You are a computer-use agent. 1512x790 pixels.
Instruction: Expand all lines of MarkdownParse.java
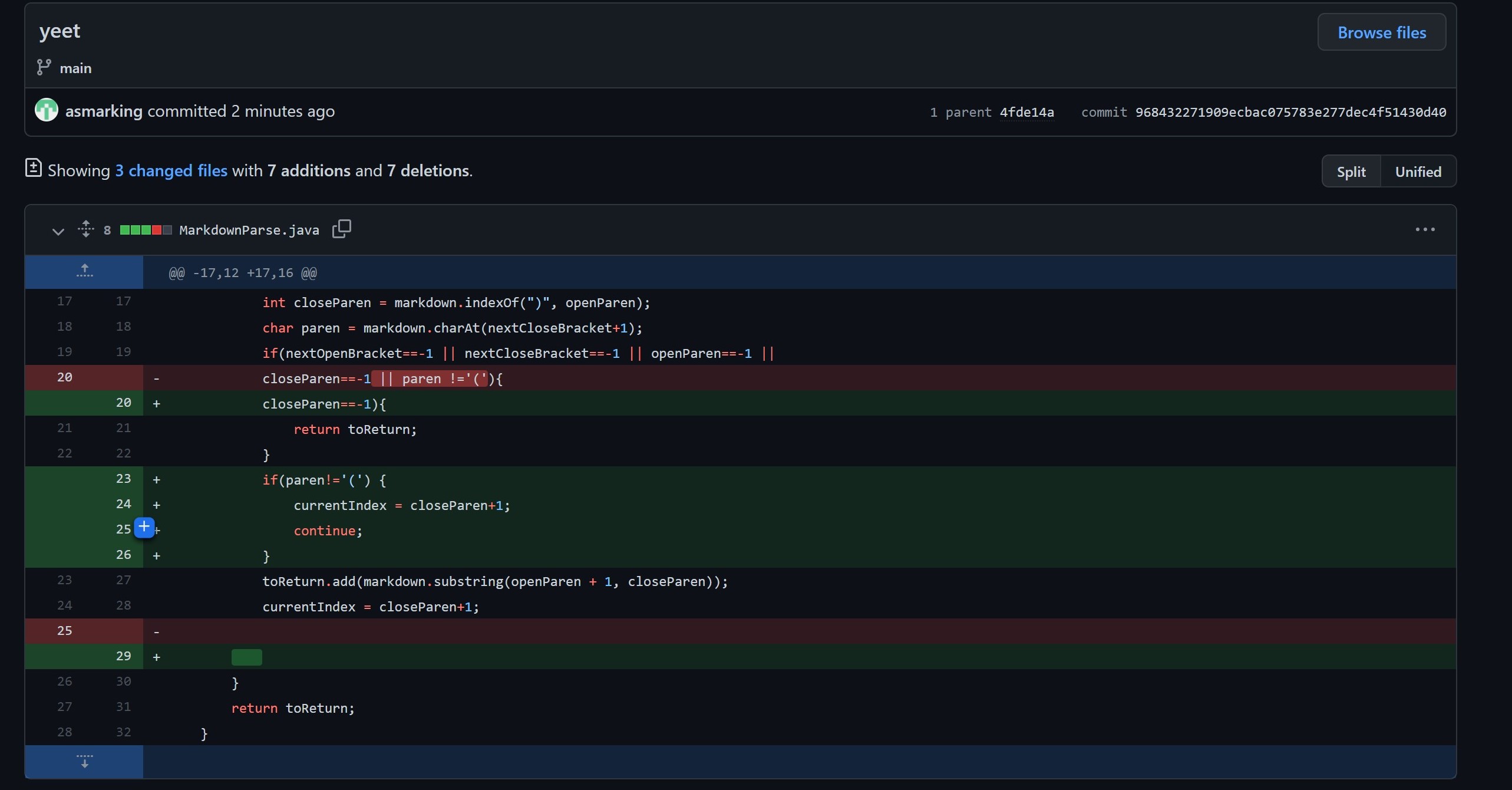tap(86, 229)
